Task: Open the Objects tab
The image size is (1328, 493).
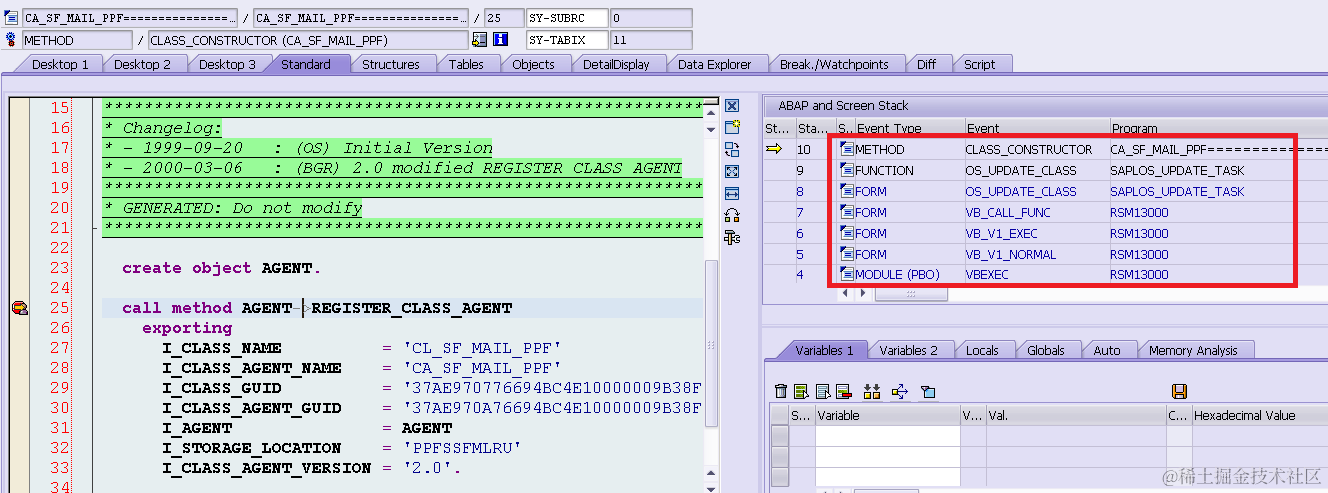Action: pos(533,64)
